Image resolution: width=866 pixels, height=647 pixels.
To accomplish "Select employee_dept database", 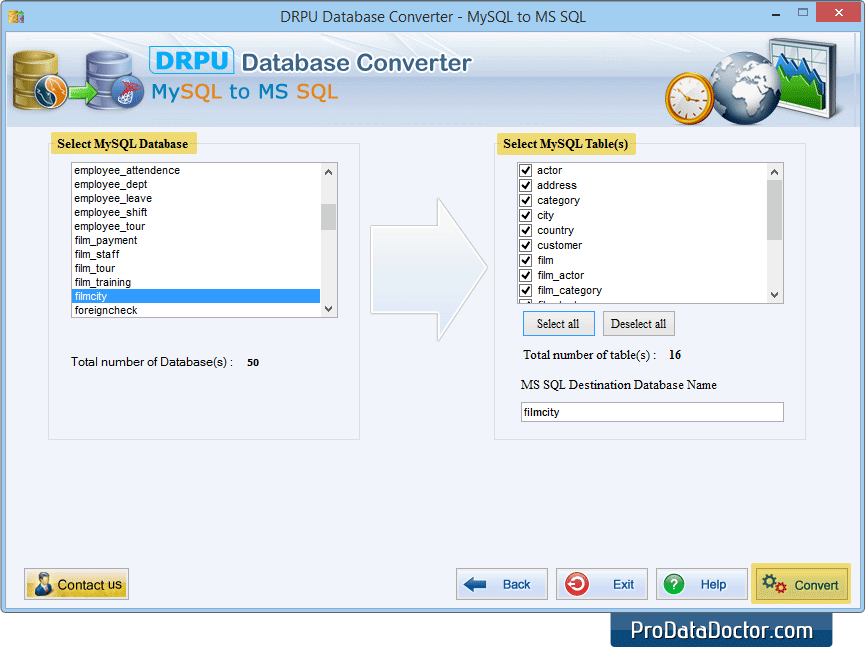I will click(x=196, y=184).
